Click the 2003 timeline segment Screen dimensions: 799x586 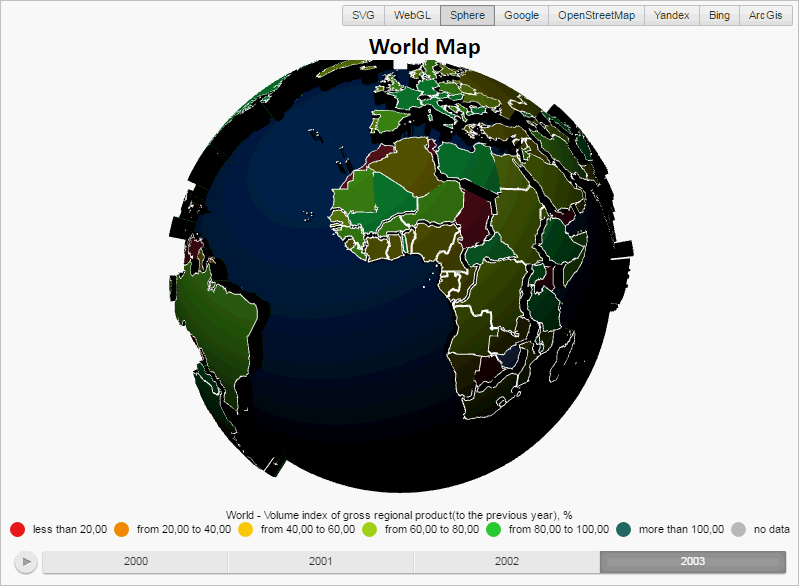[x=693, y=562]
